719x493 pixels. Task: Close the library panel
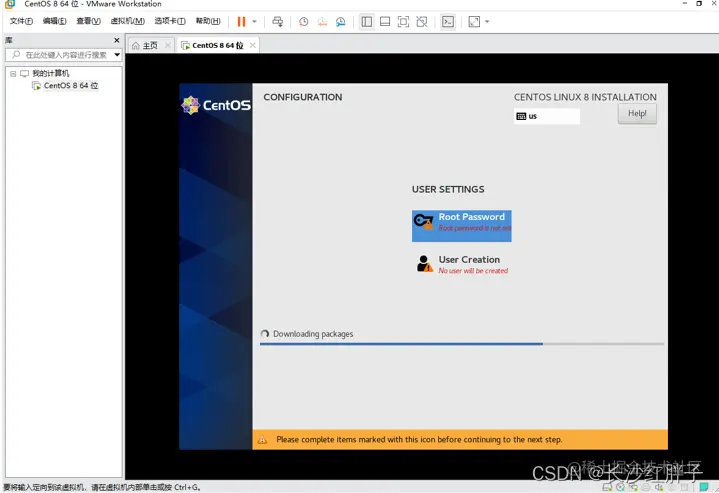[x=116, y=40]
